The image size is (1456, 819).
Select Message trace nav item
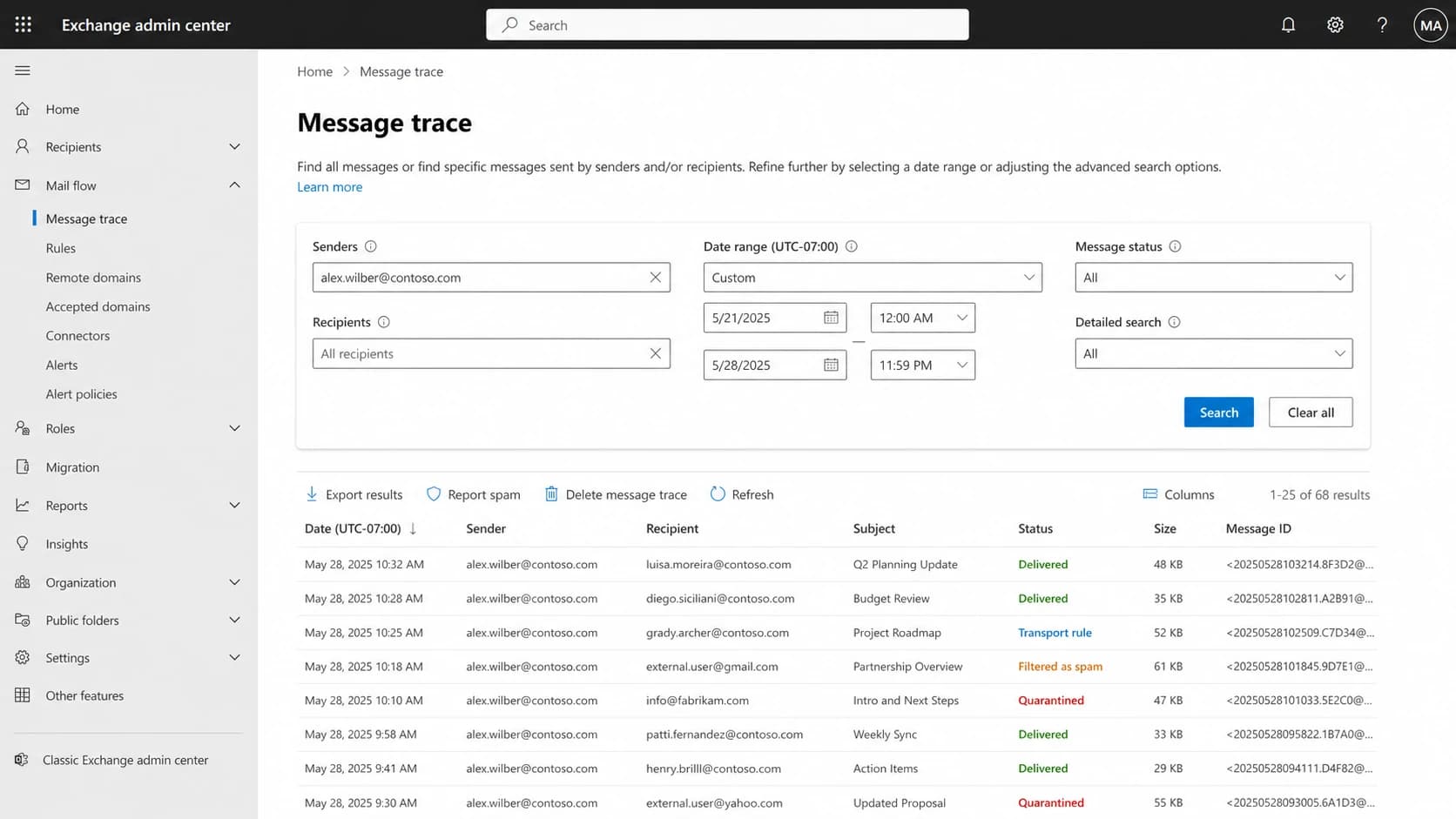(86, 218)
